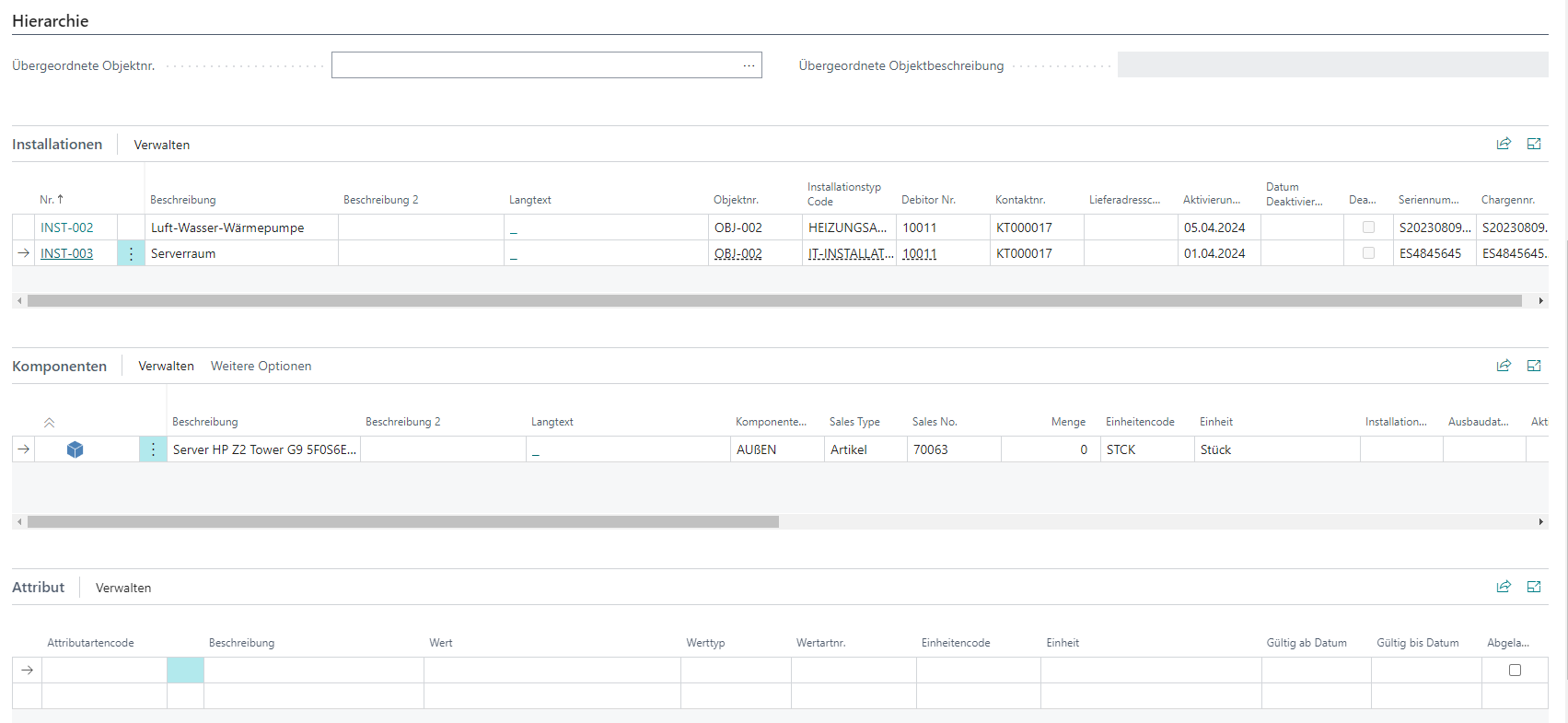The width and height of the screenshot is (1568, 723).
Task: Toggle Deaktiviert checkbox for INST-002
Action: 1368,227
